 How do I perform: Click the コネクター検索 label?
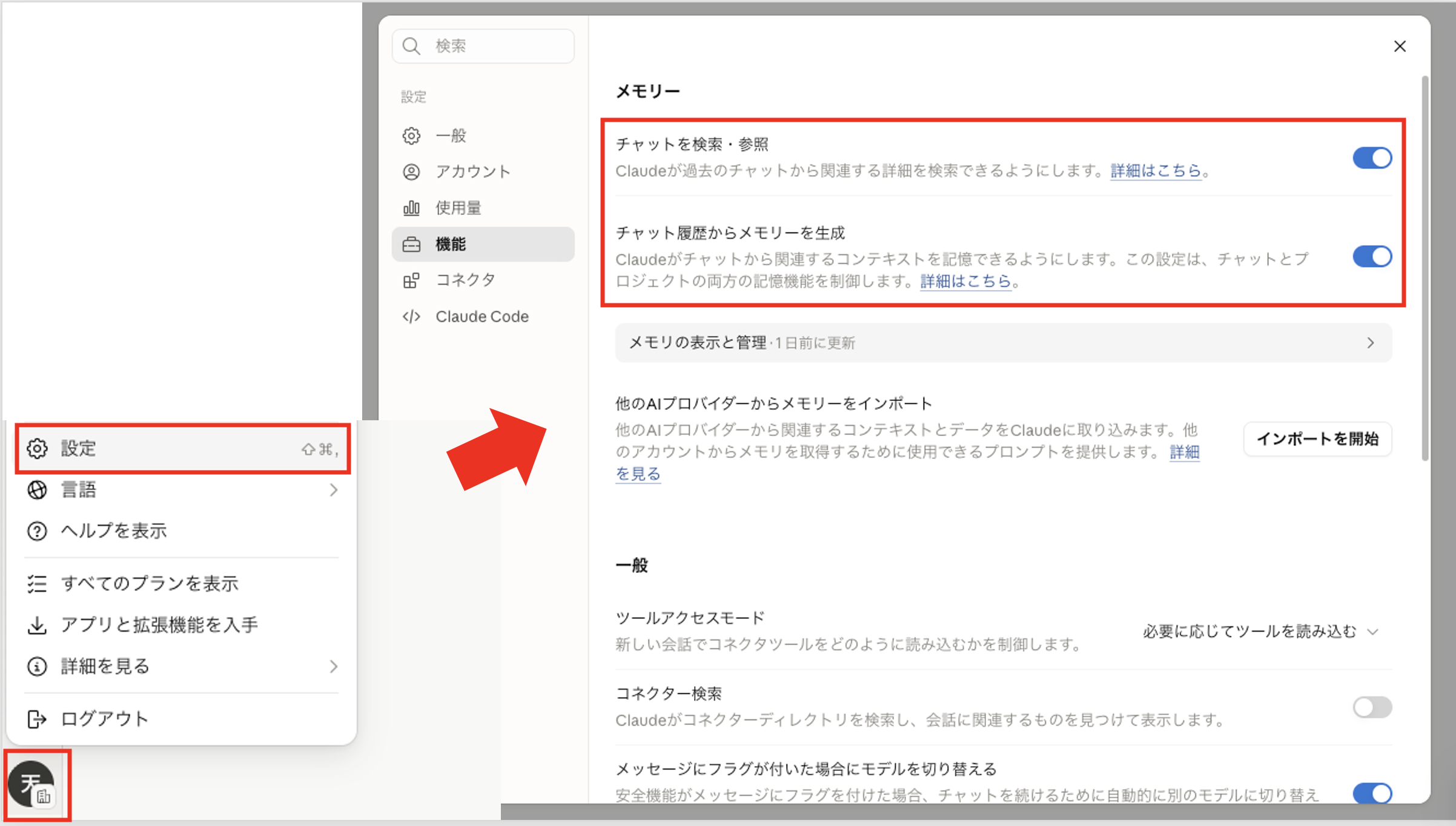coord(668,694)
